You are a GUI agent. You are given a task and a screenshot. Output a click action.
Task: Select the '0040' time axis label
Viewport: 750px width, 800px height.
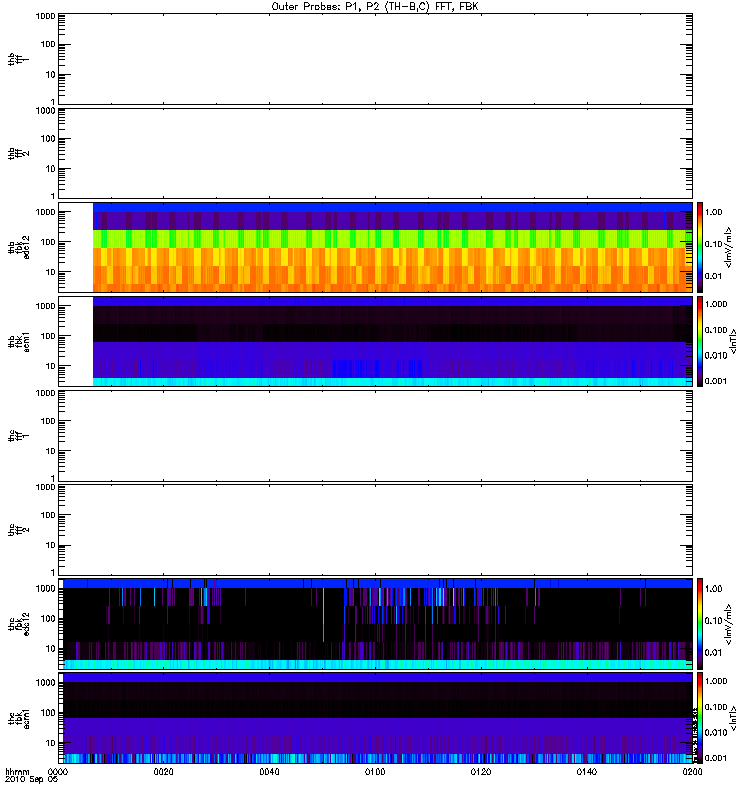click(269, 771)
